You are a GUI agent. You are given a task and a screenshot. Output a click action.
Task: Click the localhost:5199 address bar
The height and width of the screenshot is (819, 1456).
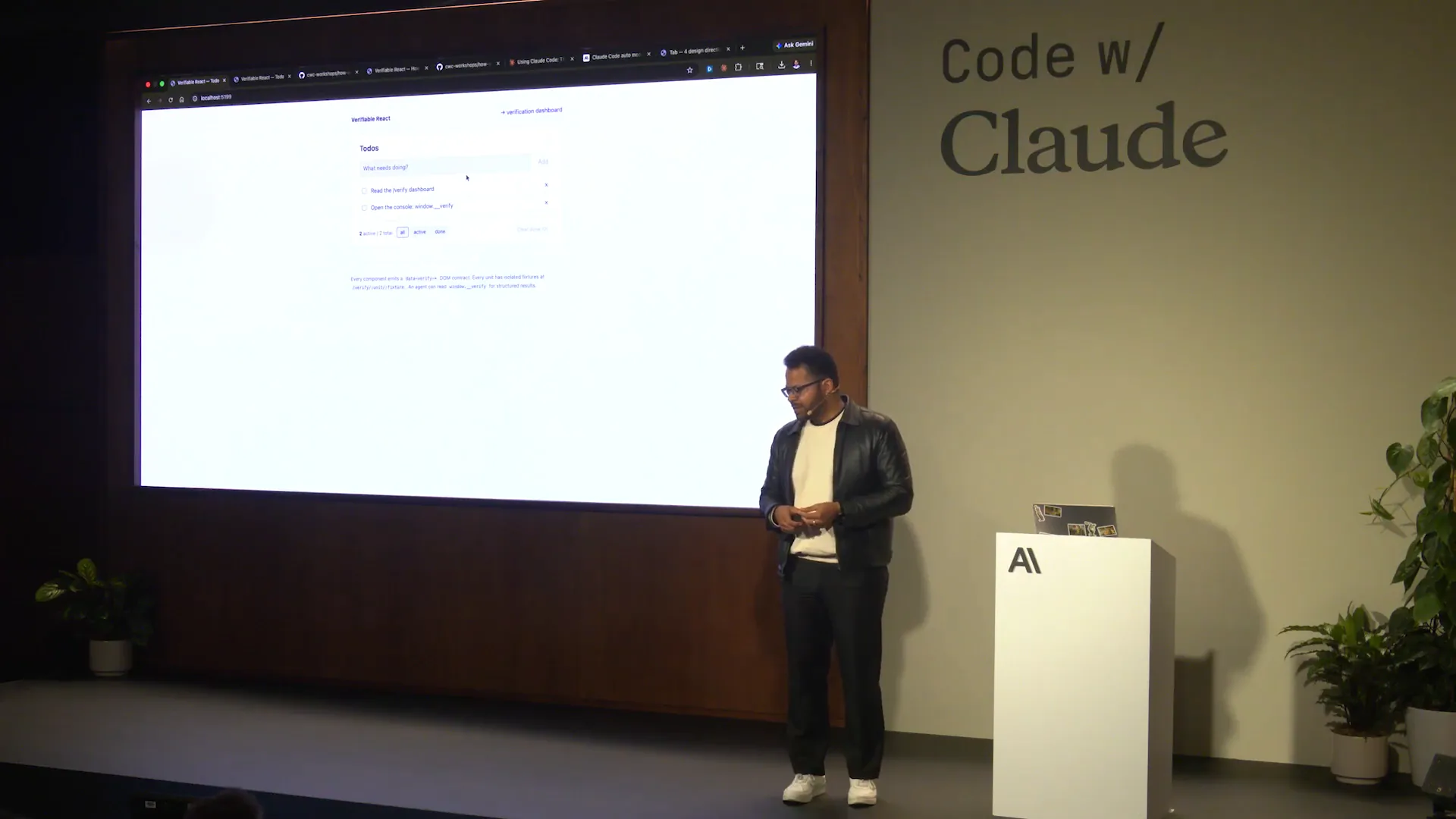point(440,84)
